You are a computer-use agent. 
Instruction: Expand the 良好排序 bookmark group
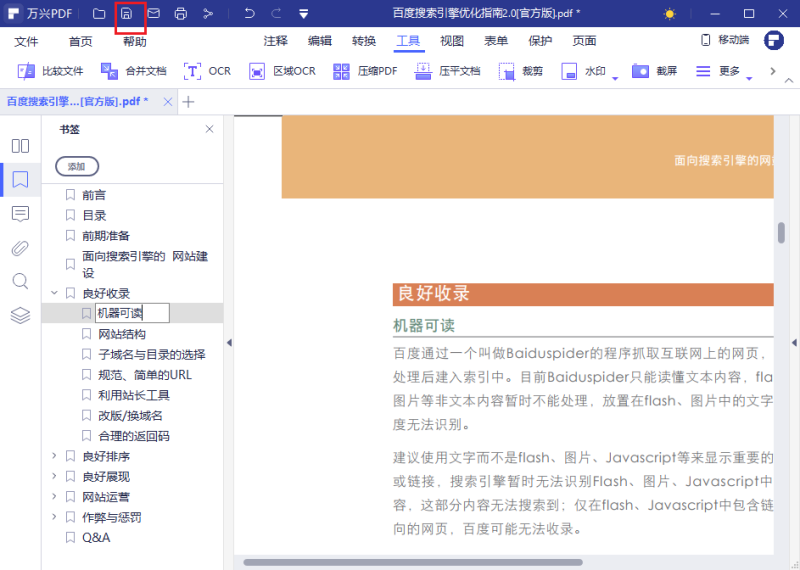pos(54,456)
